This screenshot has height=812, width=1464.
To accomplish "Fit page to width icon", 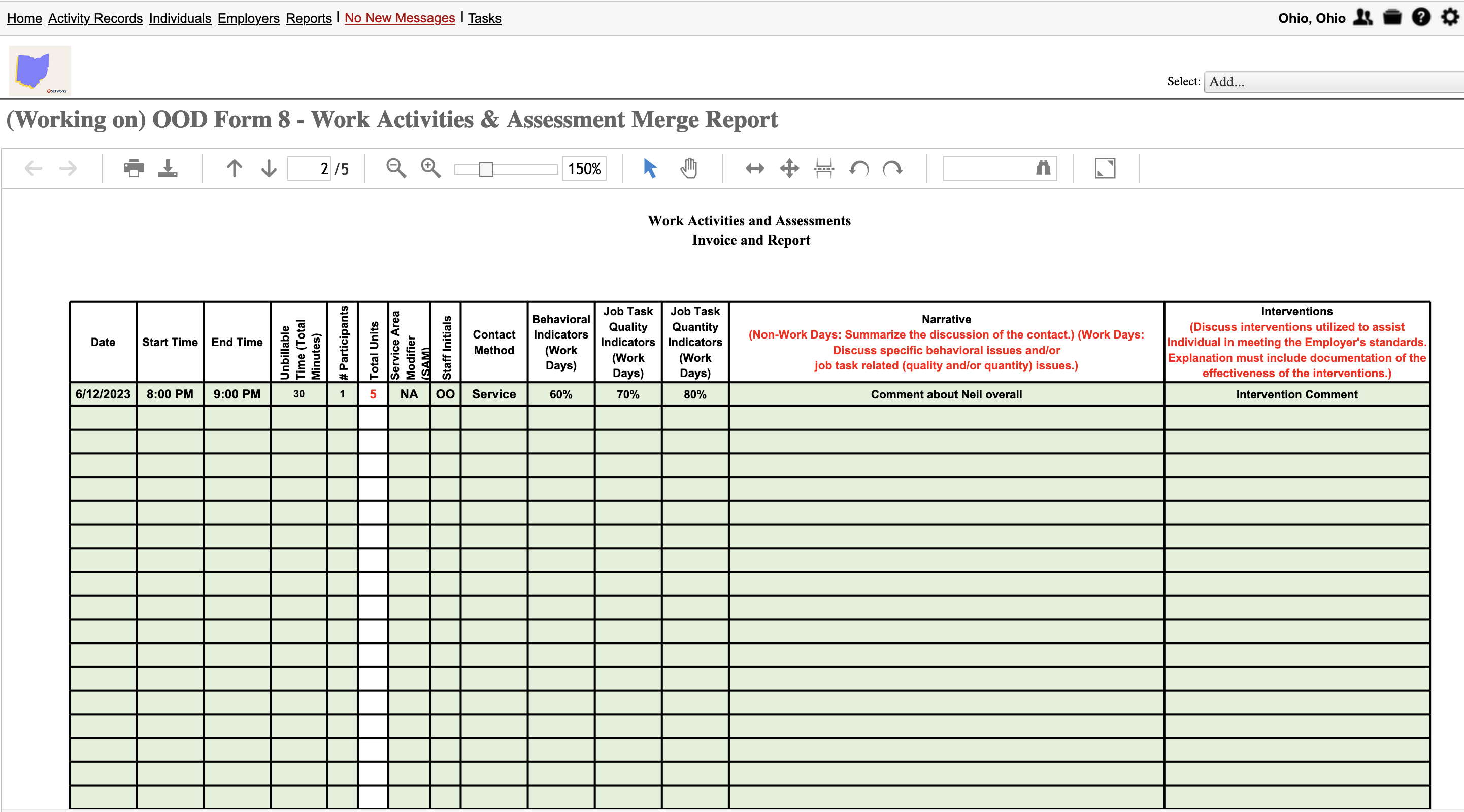I will 755,168.
